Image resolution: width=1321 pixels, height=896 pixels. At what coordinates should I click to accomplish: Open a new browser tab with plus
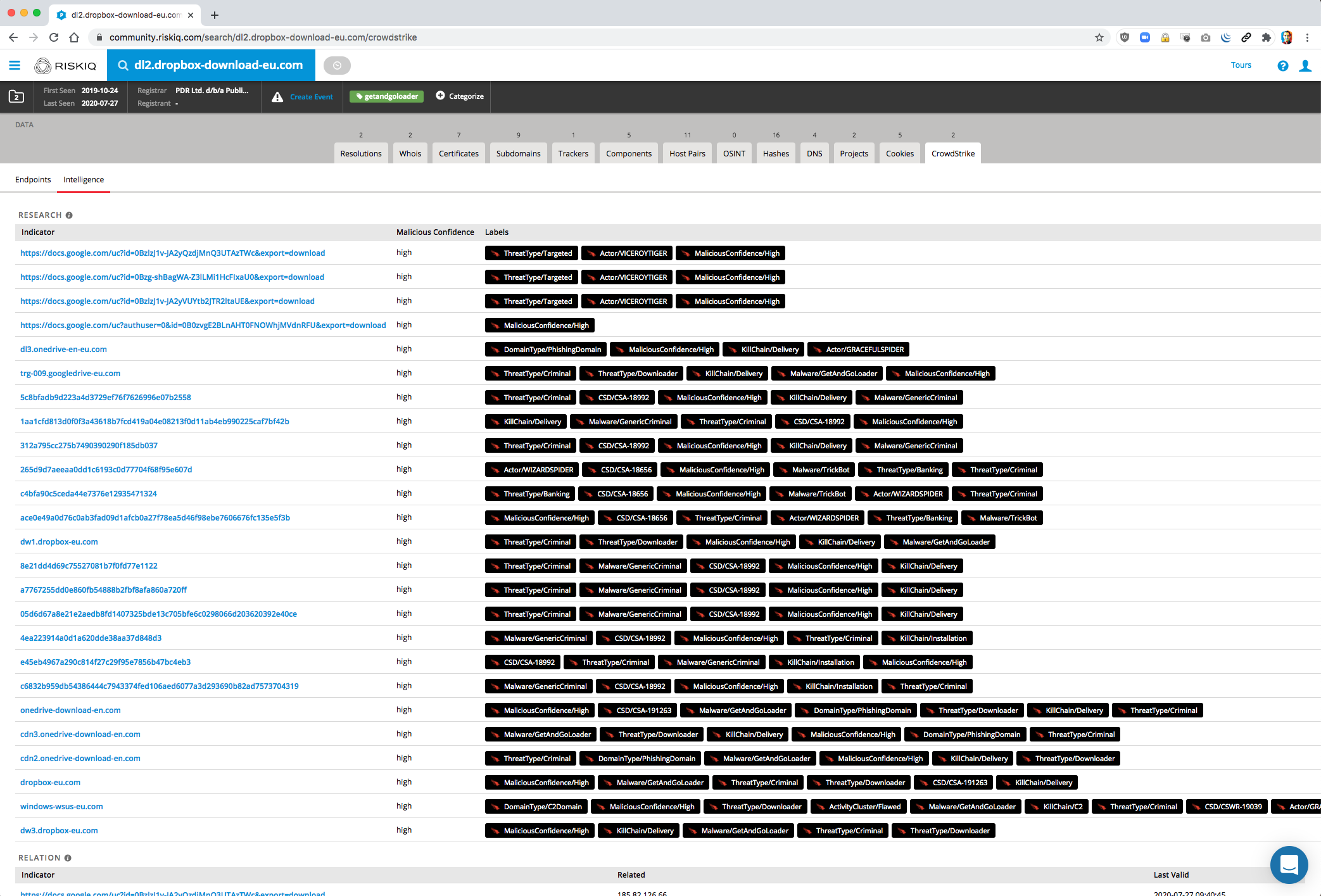pyautogui.click(x=215, y=15)
